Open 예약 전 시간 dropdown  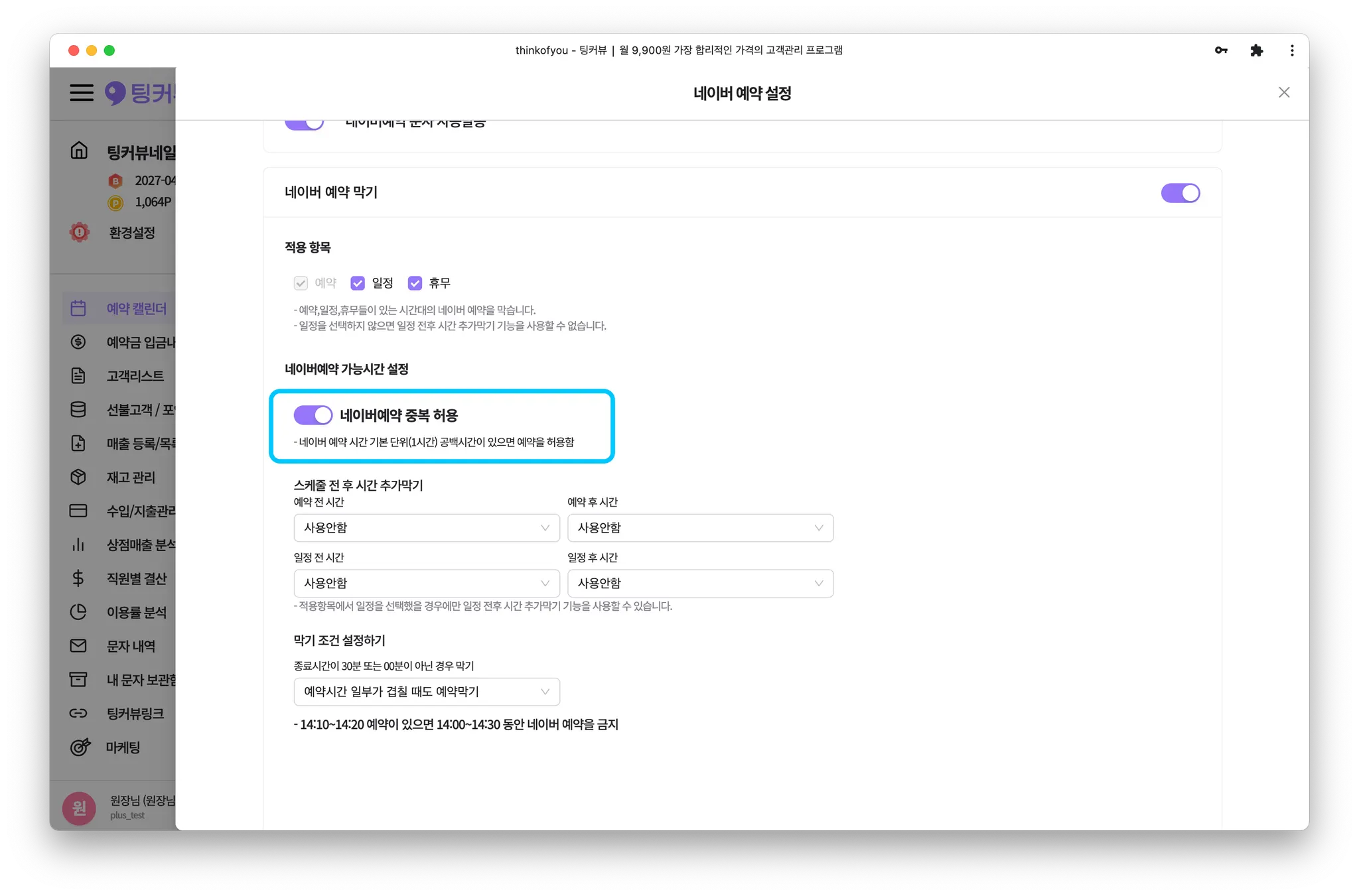[x=426, y=528]
